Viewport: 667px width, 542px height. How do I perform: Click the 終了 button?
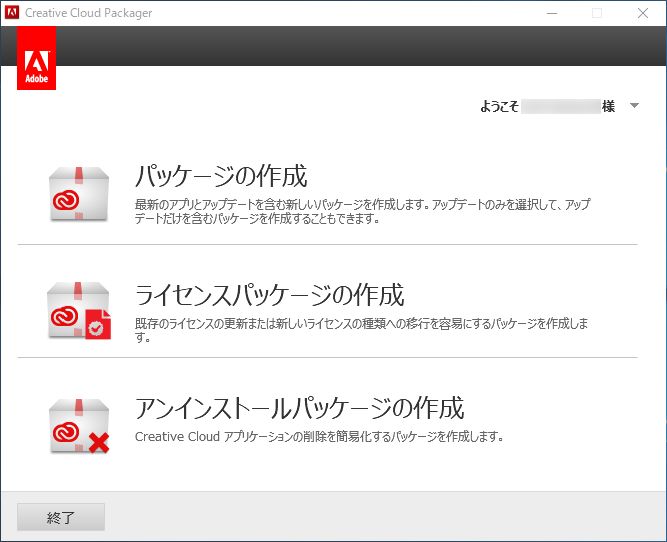tap(61, 517)
